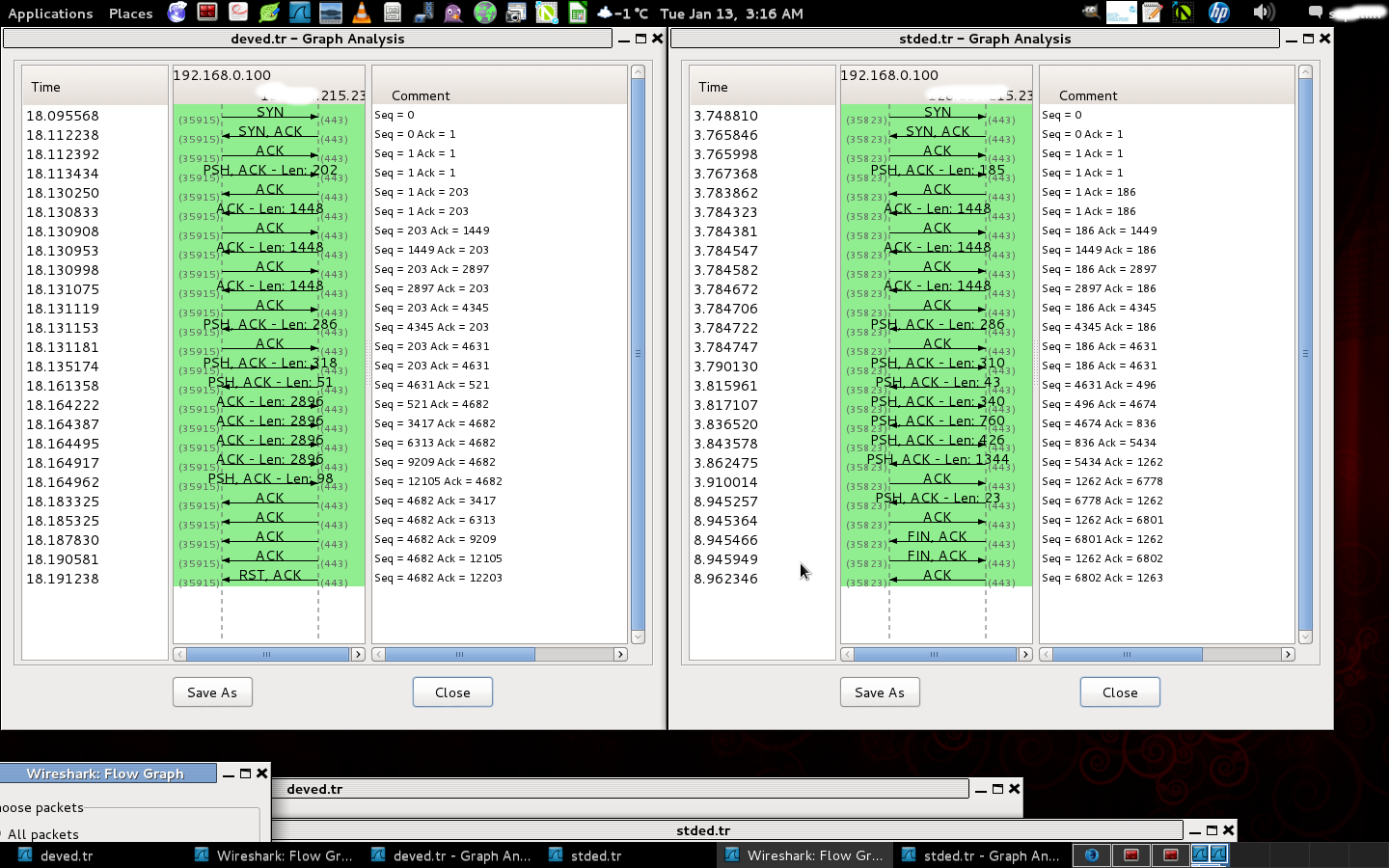Image resolution: width=1389 pixels, height=868 pixels.
Task: Select the Wireshark pair workspace icon
Action: pos(1210,855)
